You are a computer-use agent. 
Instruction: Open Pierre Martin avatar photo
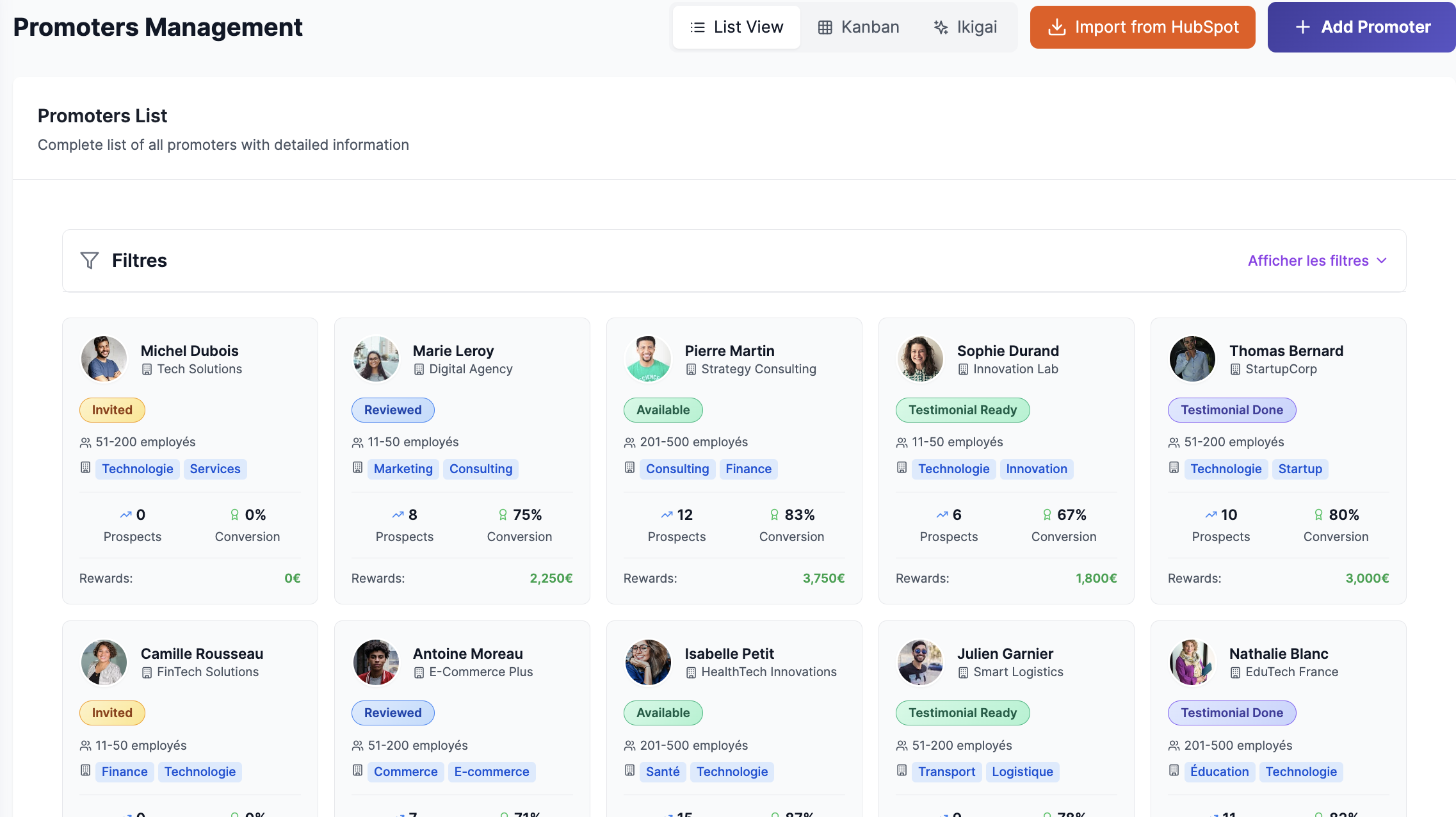(x=648, y=359)
